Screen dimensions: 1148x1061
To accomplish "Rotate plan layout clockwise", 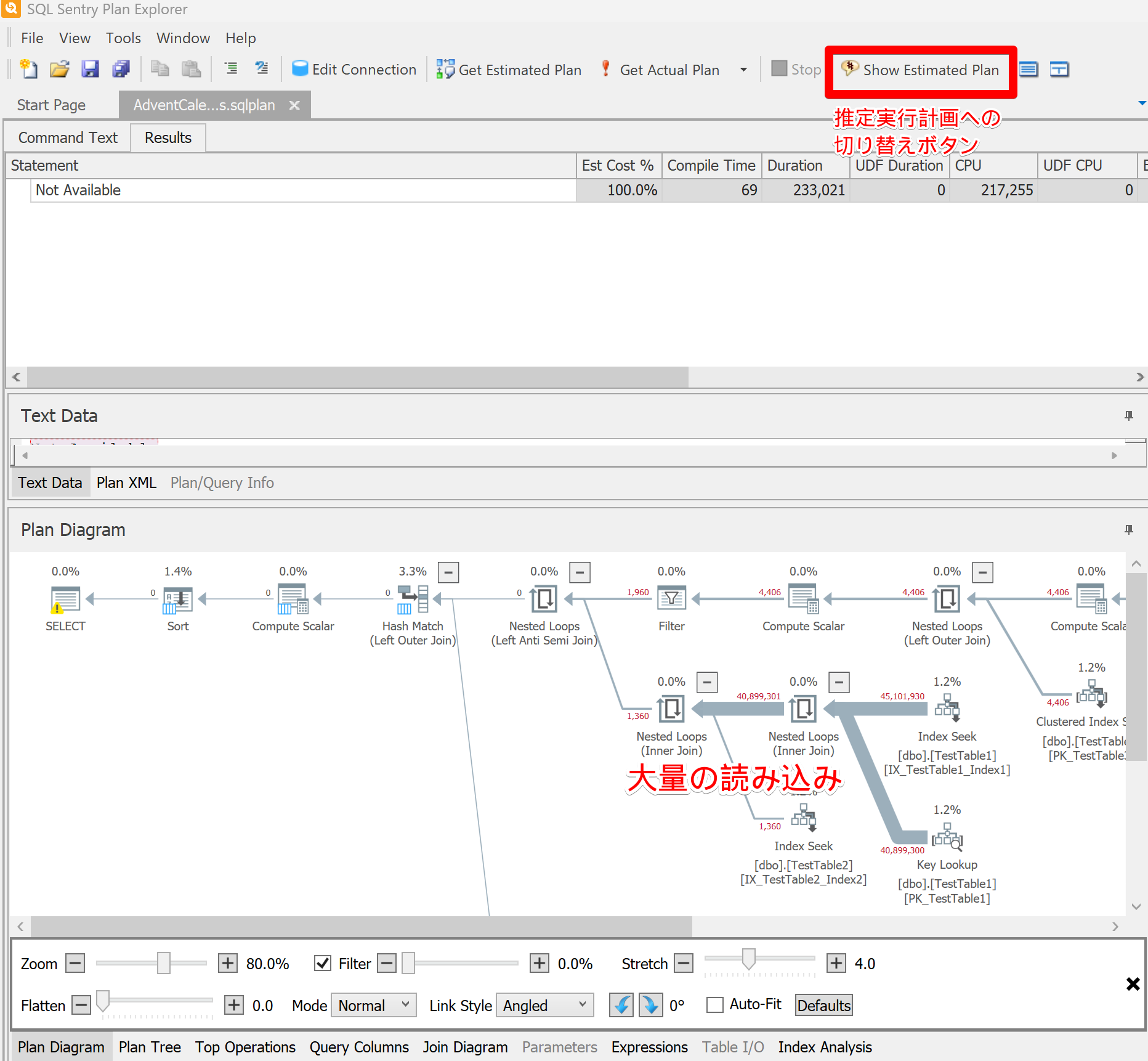I will click(650, 1006).
